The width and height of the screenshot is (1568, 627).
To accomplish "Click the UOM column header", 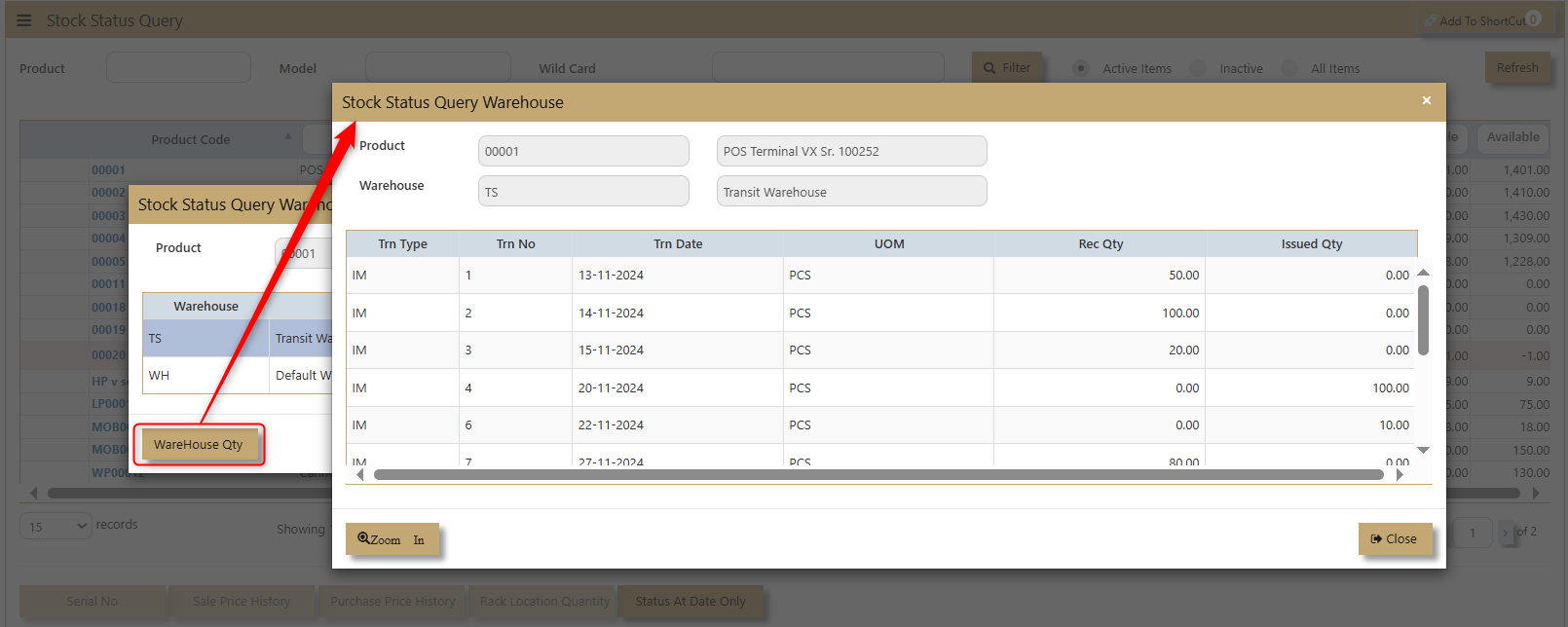I will click(889, 243).
